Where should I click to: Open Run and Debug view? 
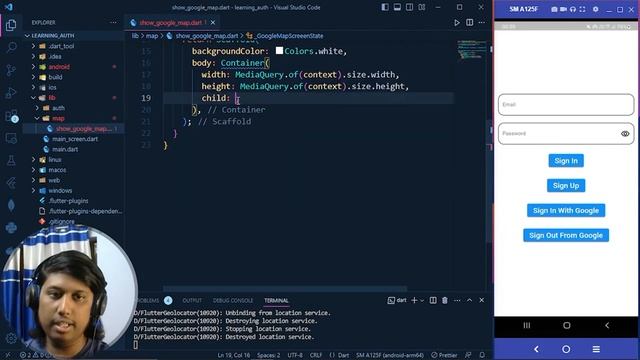(x=11, y=93)
